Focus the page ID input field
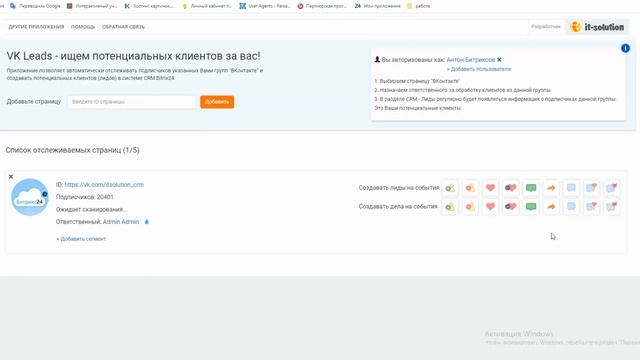 pyautogui.click(x=131, y=102)
